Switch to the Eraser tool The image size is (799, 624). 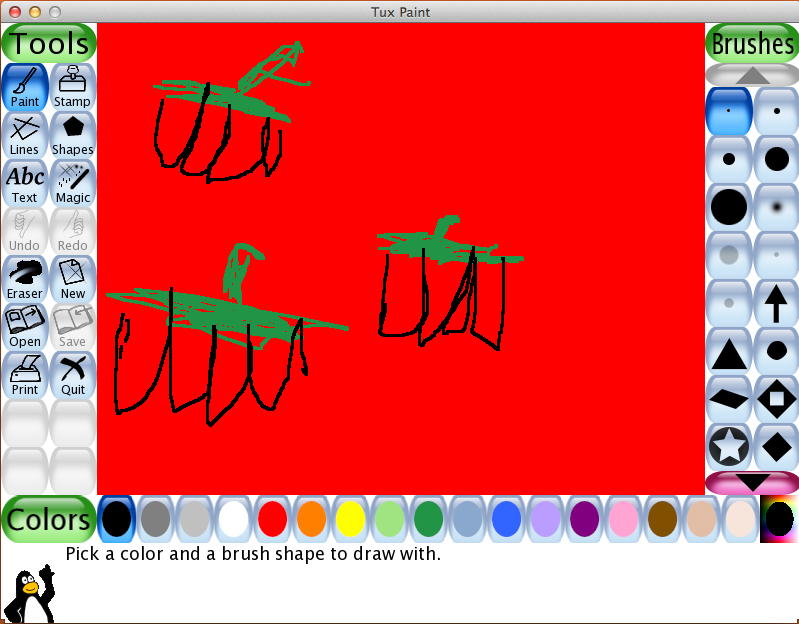[24, 279]
